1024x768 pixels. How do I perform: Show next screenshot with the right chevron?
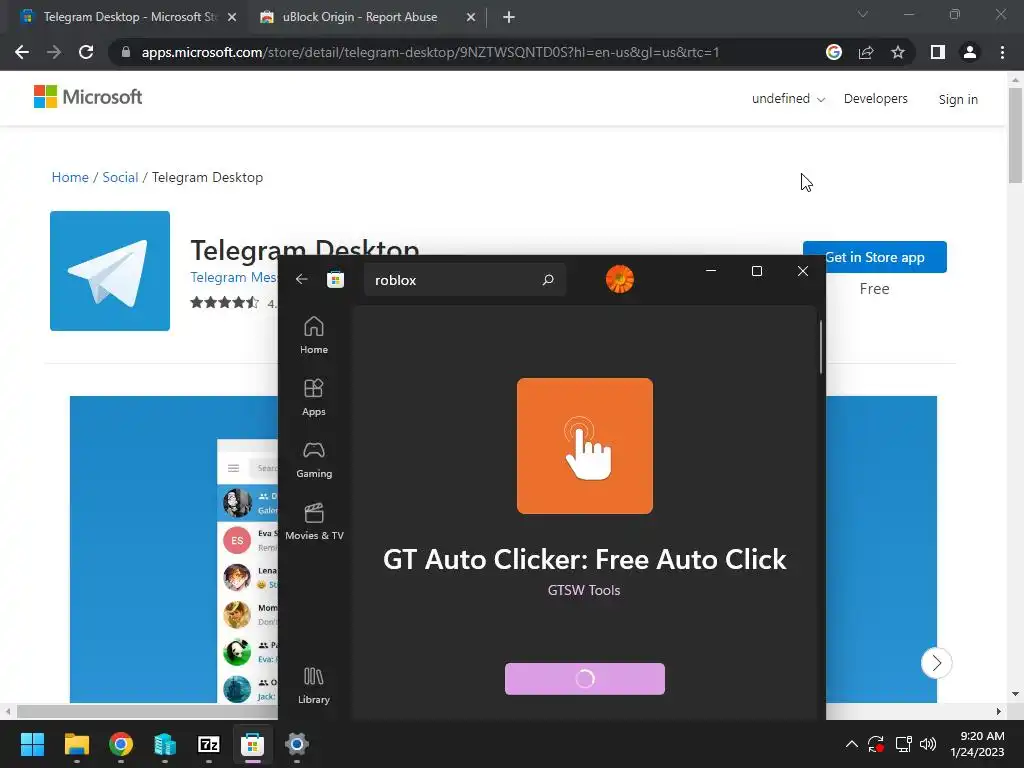[x=936, y=663]
